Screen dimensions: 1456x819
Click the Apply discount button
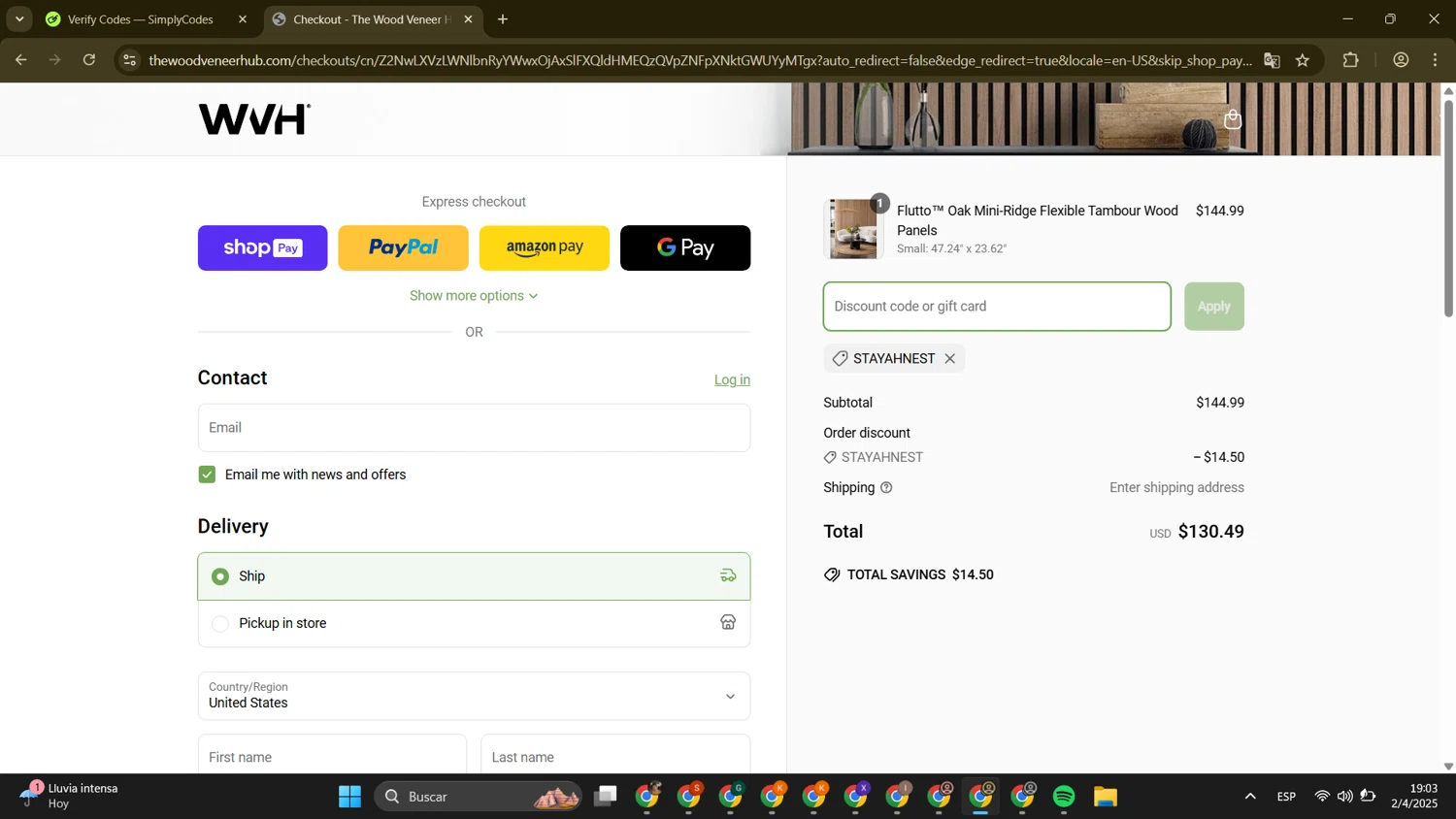click(1213, 307)
